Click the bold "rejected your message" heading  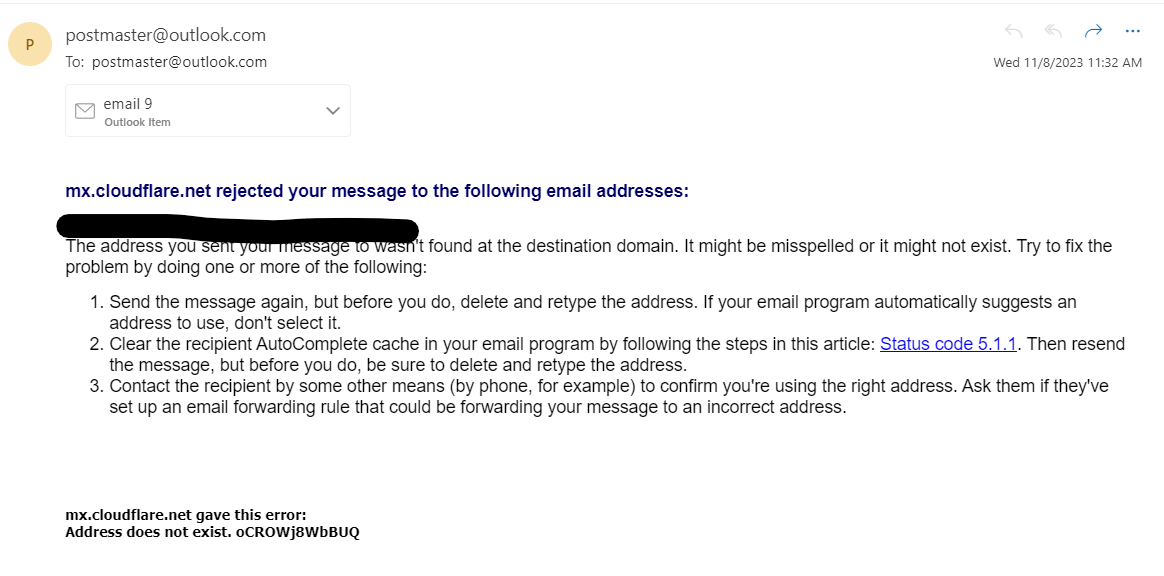tap(377, 191)
